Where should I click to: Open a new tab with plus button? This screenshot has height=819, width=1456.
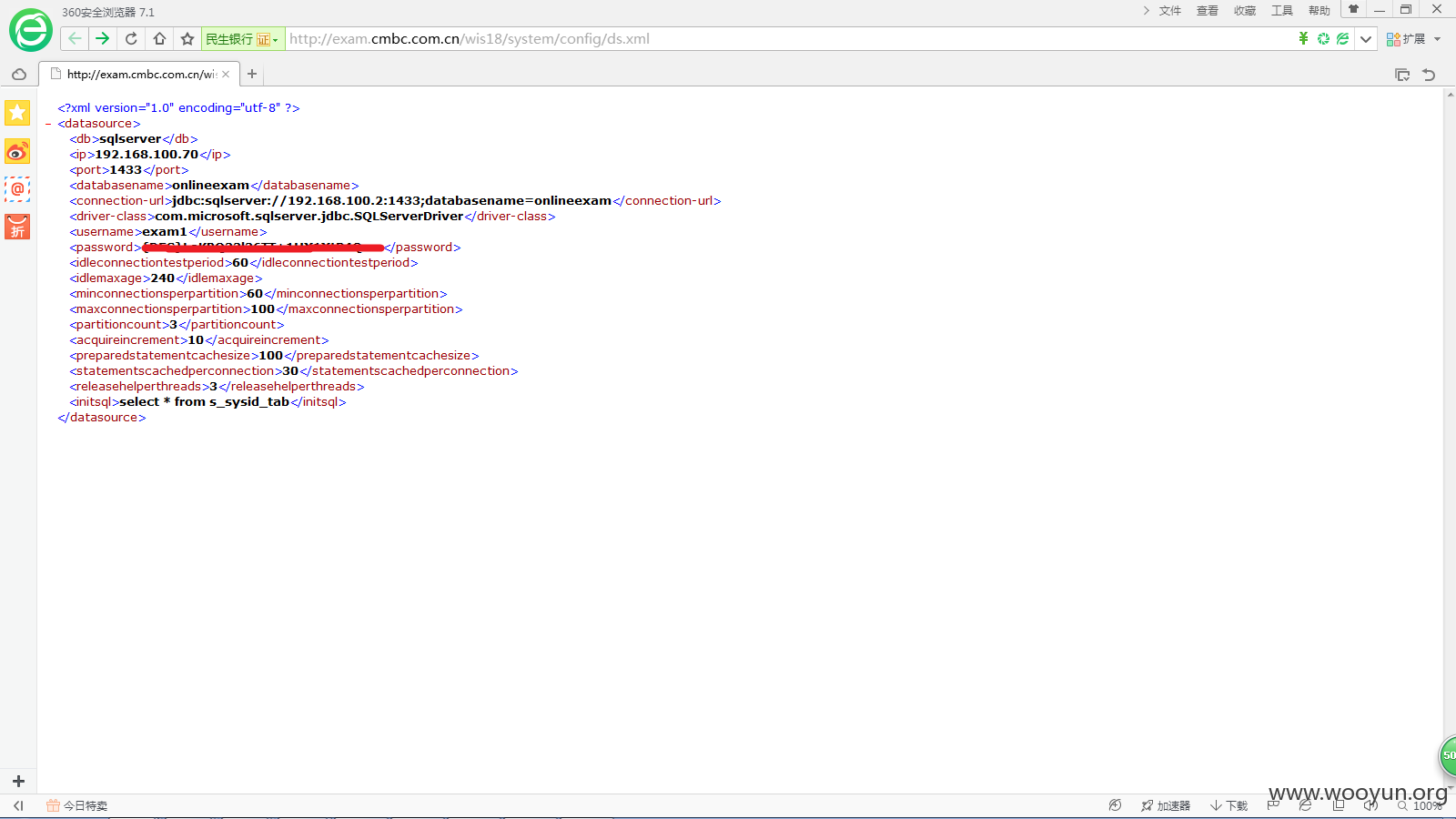point(252,74)
